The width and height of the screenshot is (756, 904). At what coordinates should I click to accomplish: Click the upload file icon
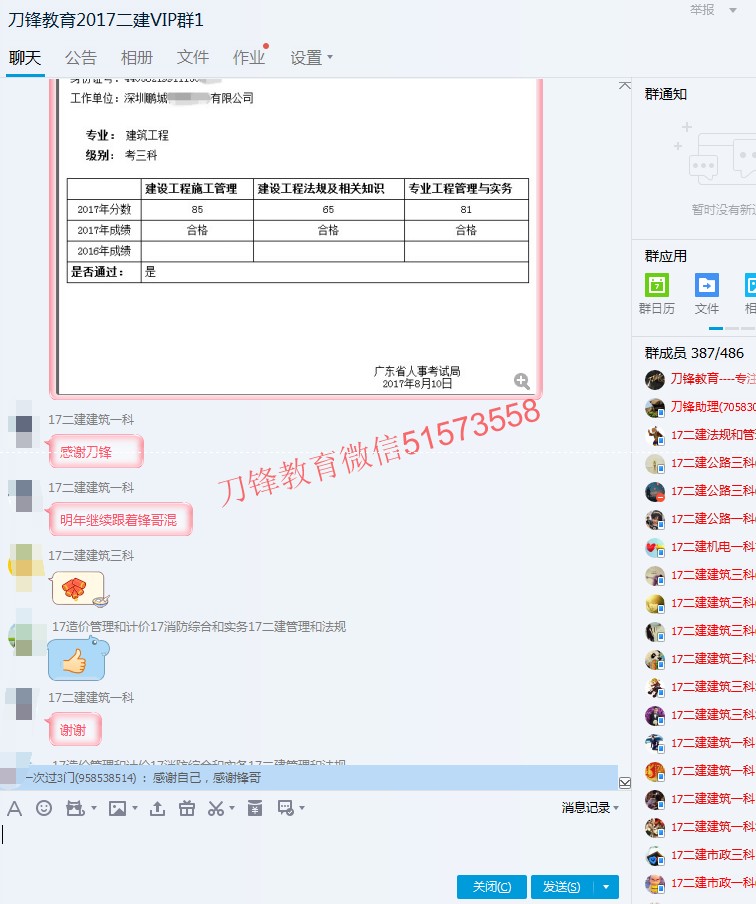(x=157, y=808)
